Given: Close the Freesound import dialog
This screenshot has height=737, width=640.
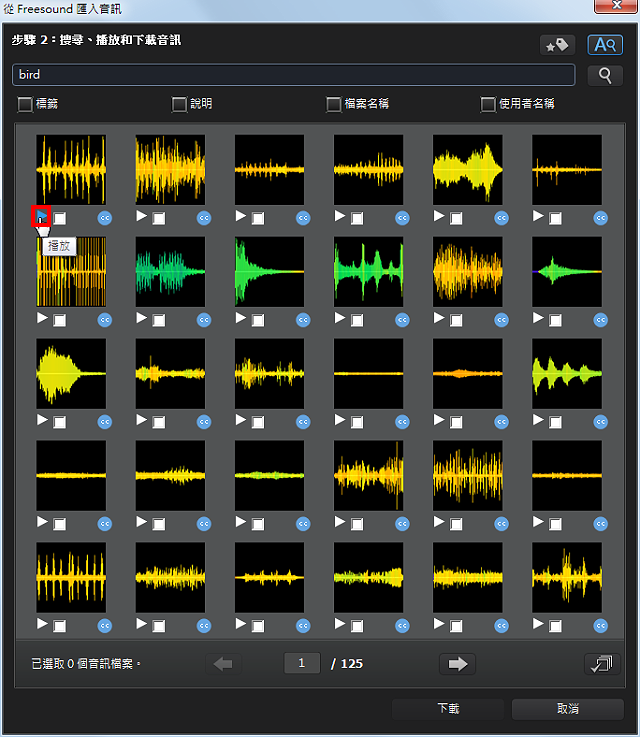Looking at the screenshot, I should pyautogui.click(x=617, y=6).
